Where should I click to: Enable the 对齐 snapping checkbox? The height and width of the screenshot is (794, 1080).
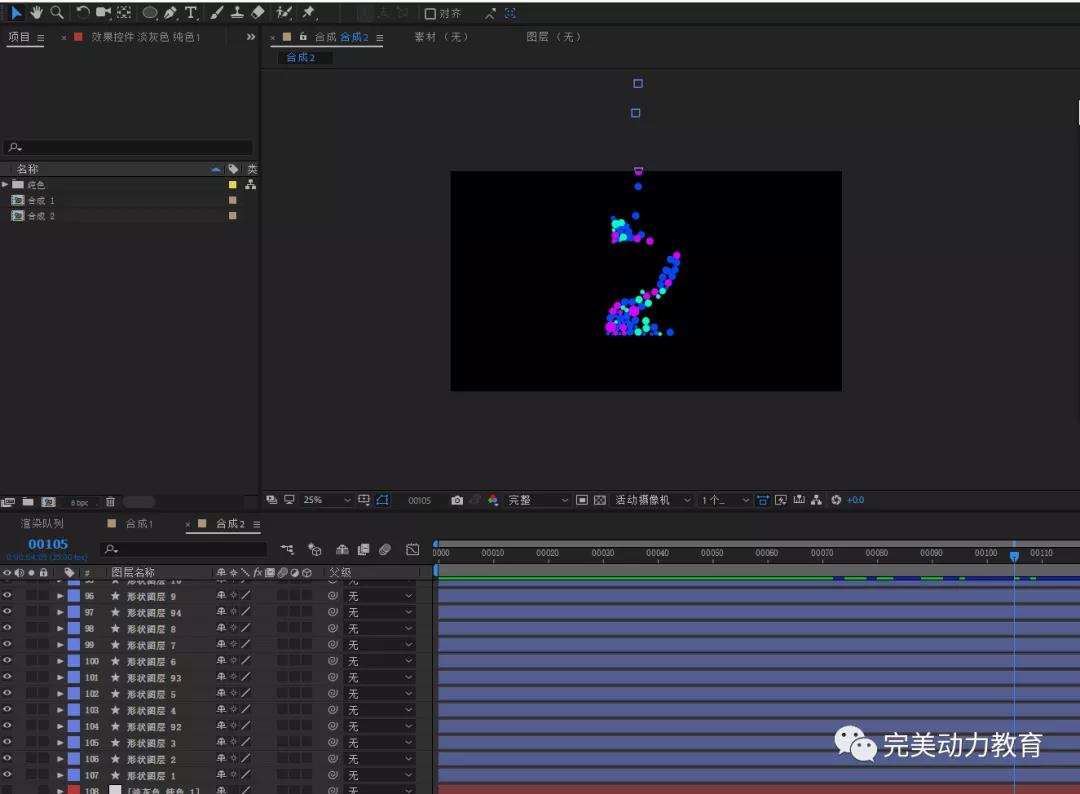pos(430,14)
